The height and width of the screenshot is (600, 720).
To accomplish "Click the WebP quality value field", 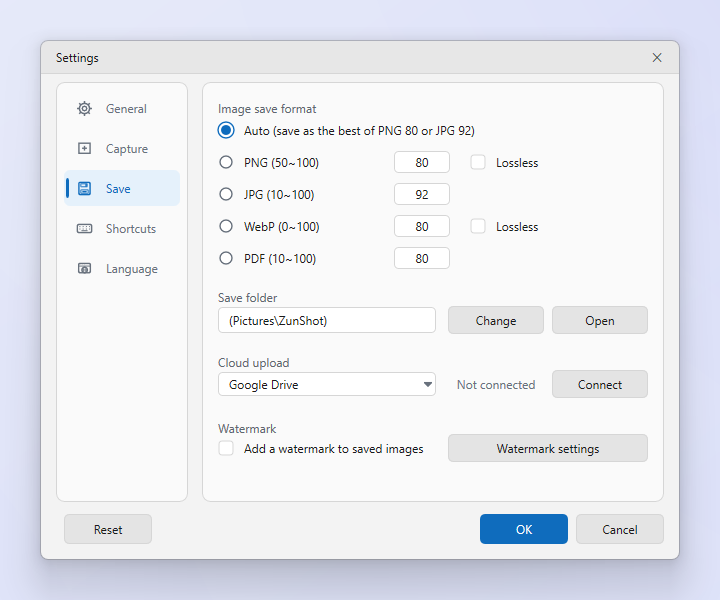I will coord(422,226).
